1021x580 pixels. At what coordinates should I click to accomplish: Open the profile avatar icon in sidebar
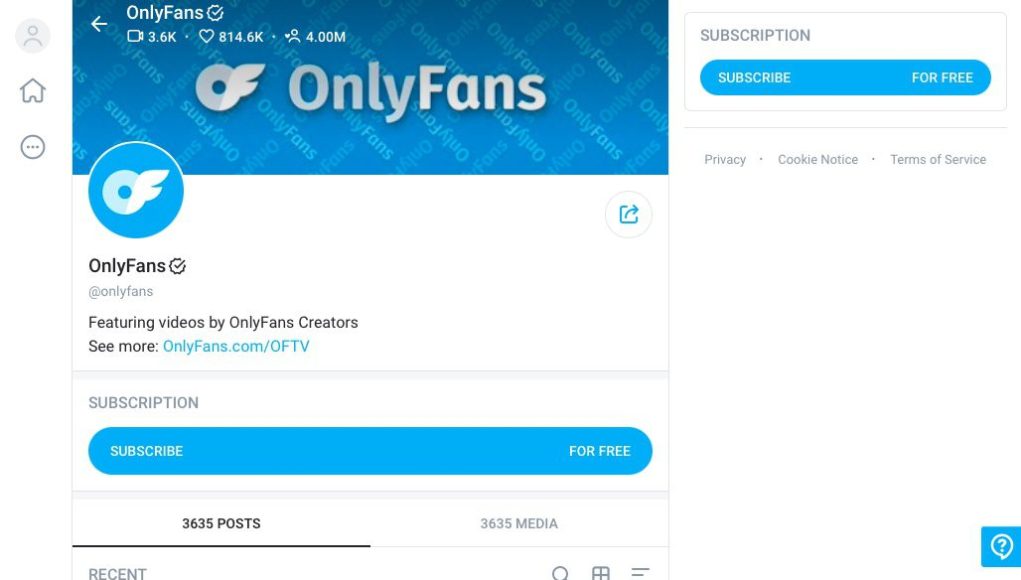[33, 36]
